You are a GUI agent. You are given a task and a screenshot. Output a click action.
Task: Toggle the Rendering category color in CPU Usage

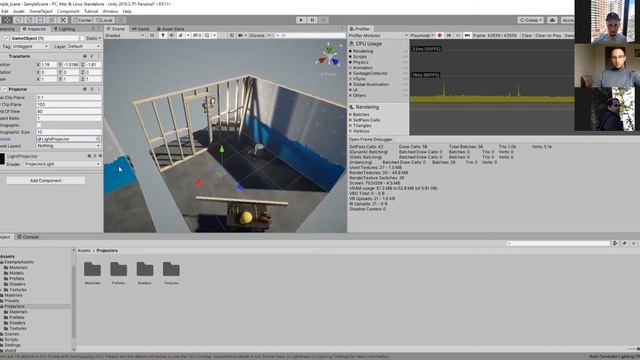[350, 51]
